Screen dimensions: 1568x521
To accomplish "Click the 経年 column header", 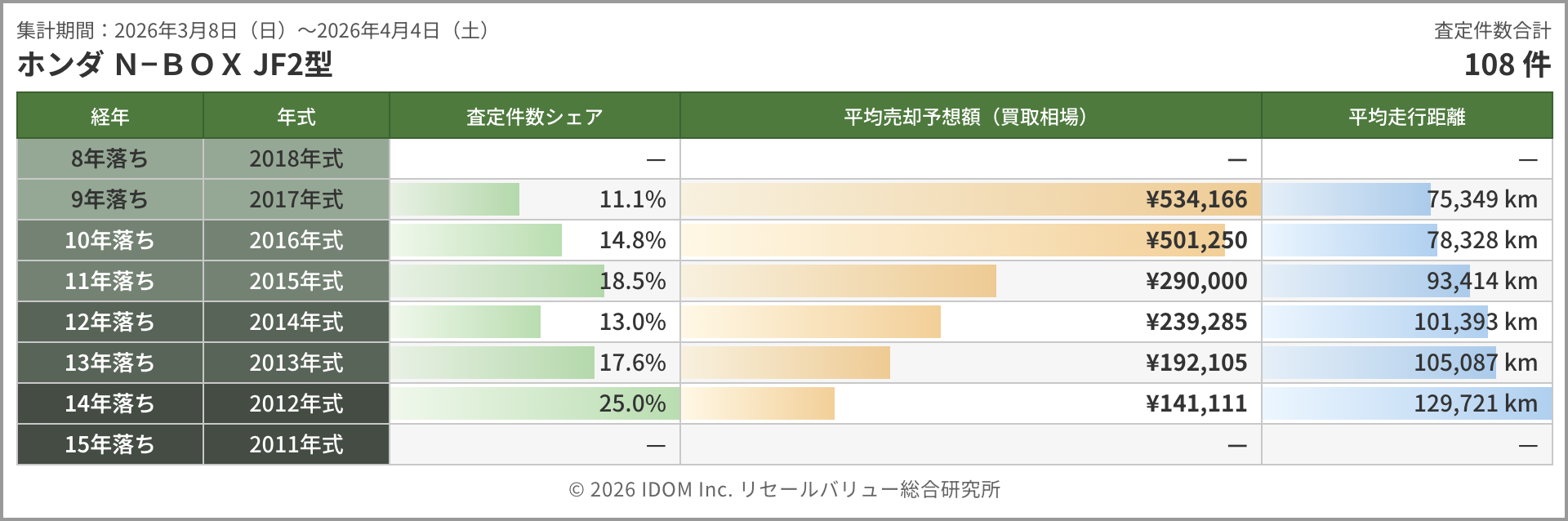I will click(109, 117).
